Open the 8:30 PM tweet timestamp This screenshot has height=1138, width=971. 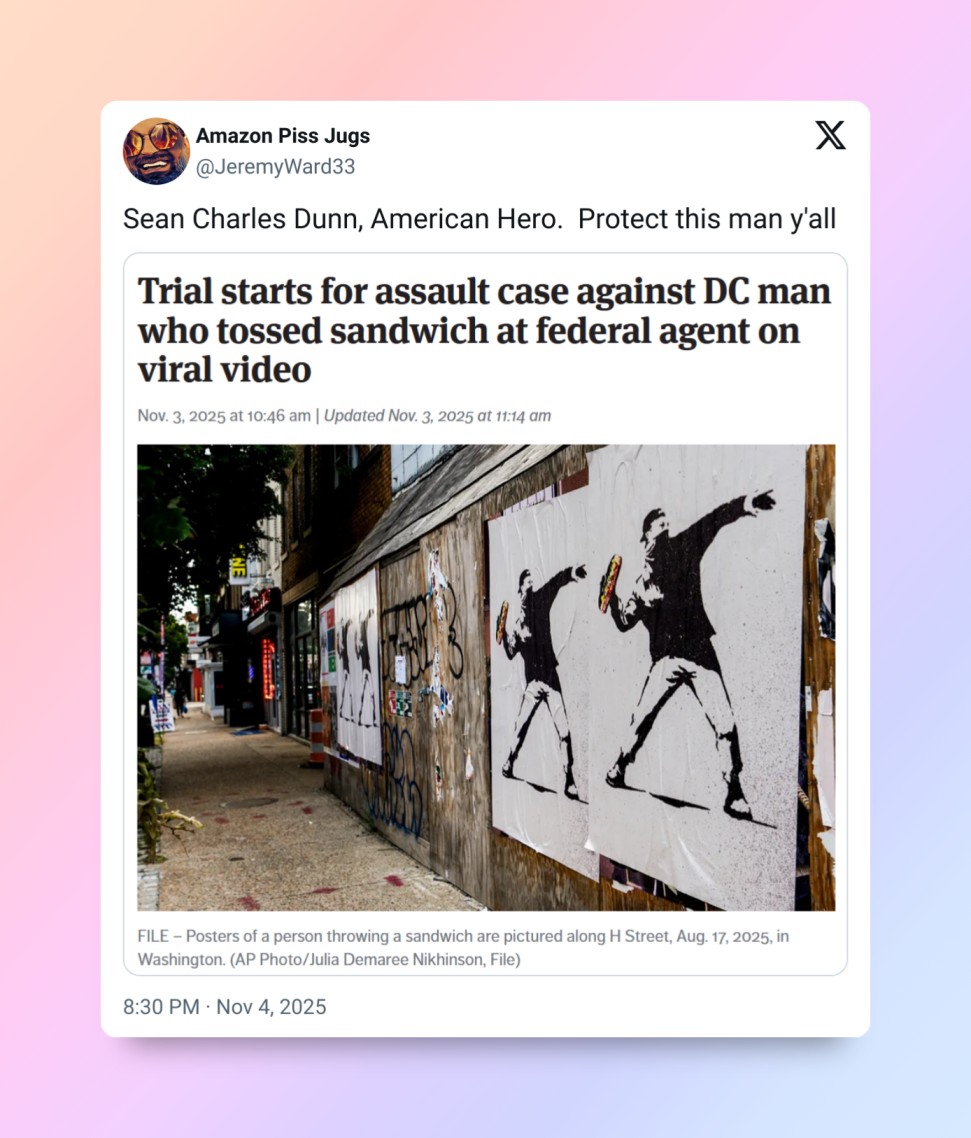(161, 1007)
